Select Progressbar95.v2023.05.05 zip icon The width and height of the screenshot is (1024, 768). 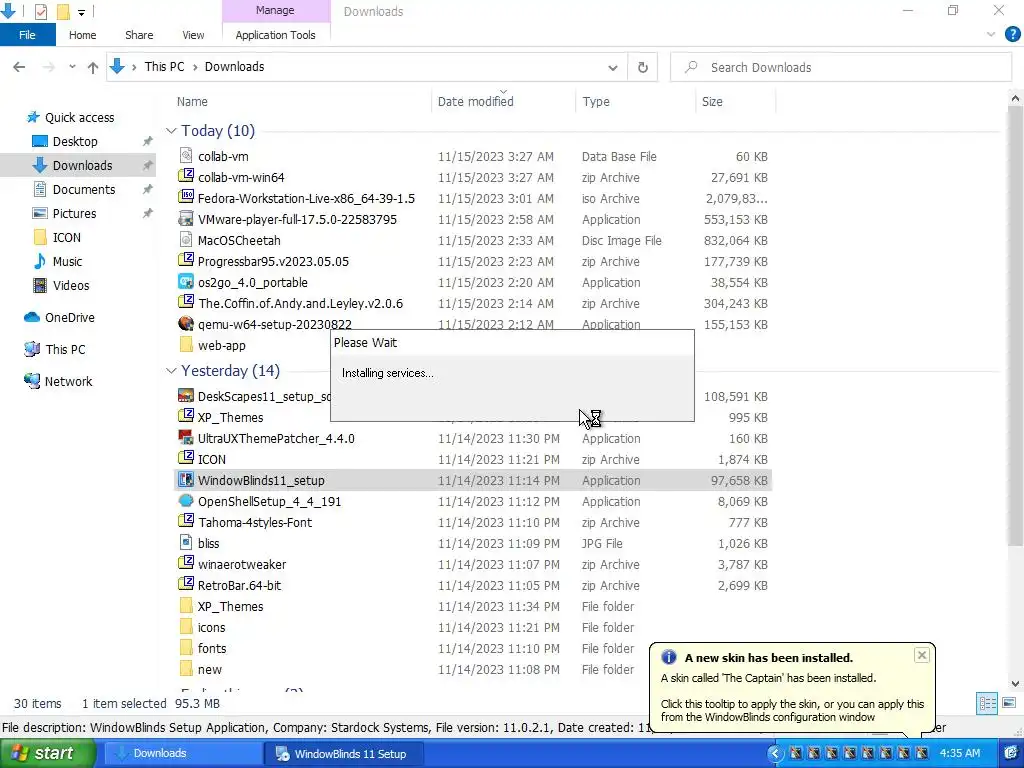pos(186,261)
